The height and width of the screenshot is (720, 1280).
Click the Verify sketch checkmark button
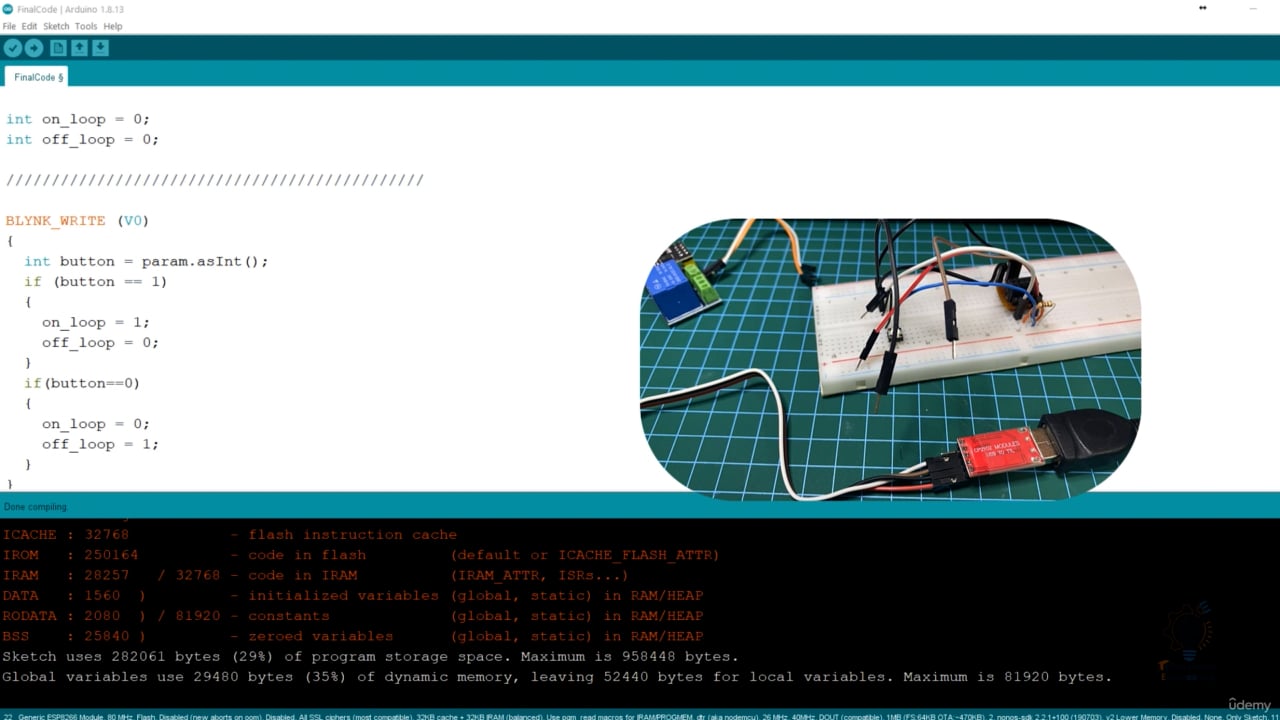tap(13, 48)
